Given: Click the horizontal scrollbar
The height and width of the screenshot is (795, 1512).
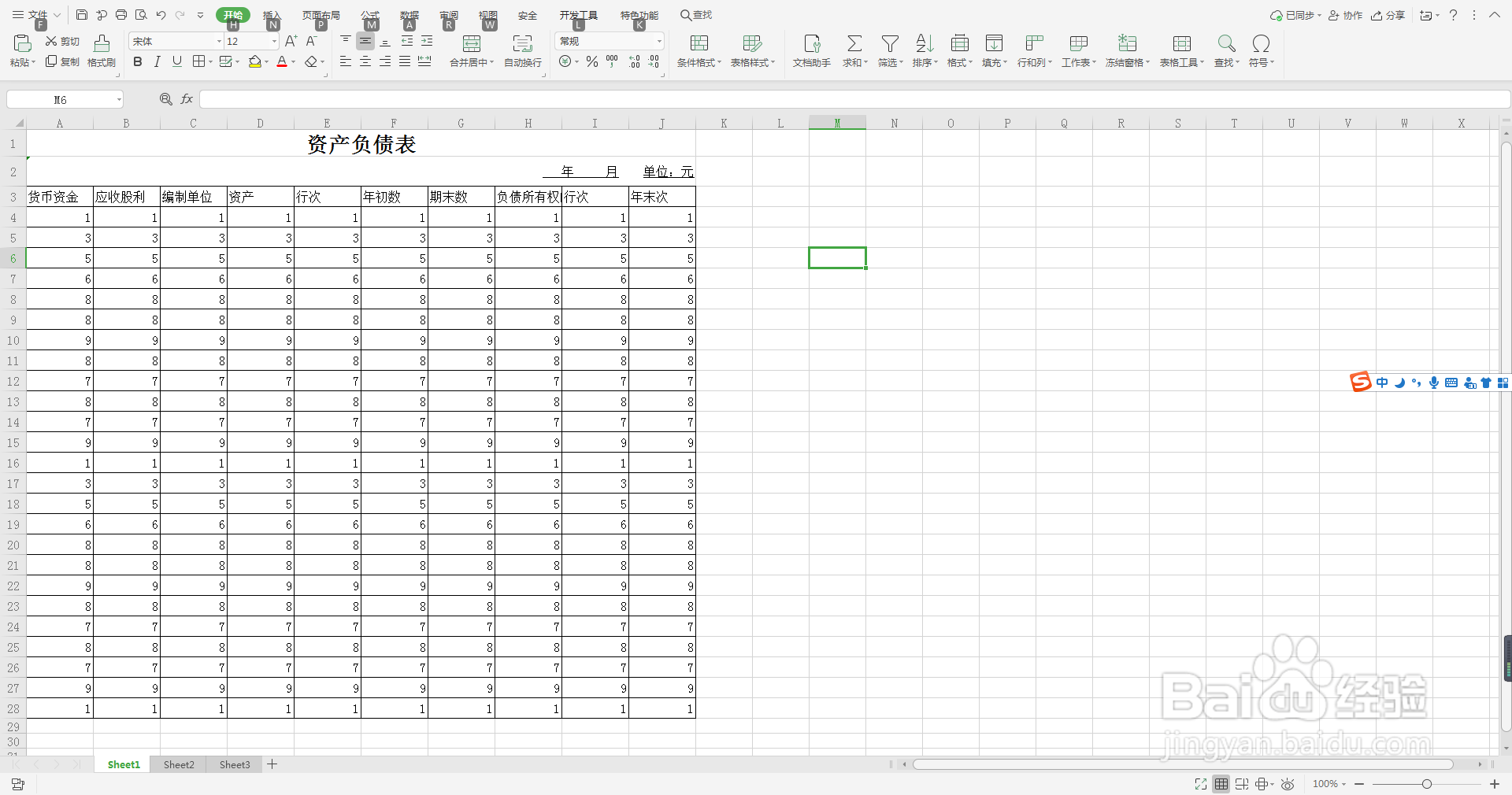Looking at the screenshot, I should click(1183, 764).
